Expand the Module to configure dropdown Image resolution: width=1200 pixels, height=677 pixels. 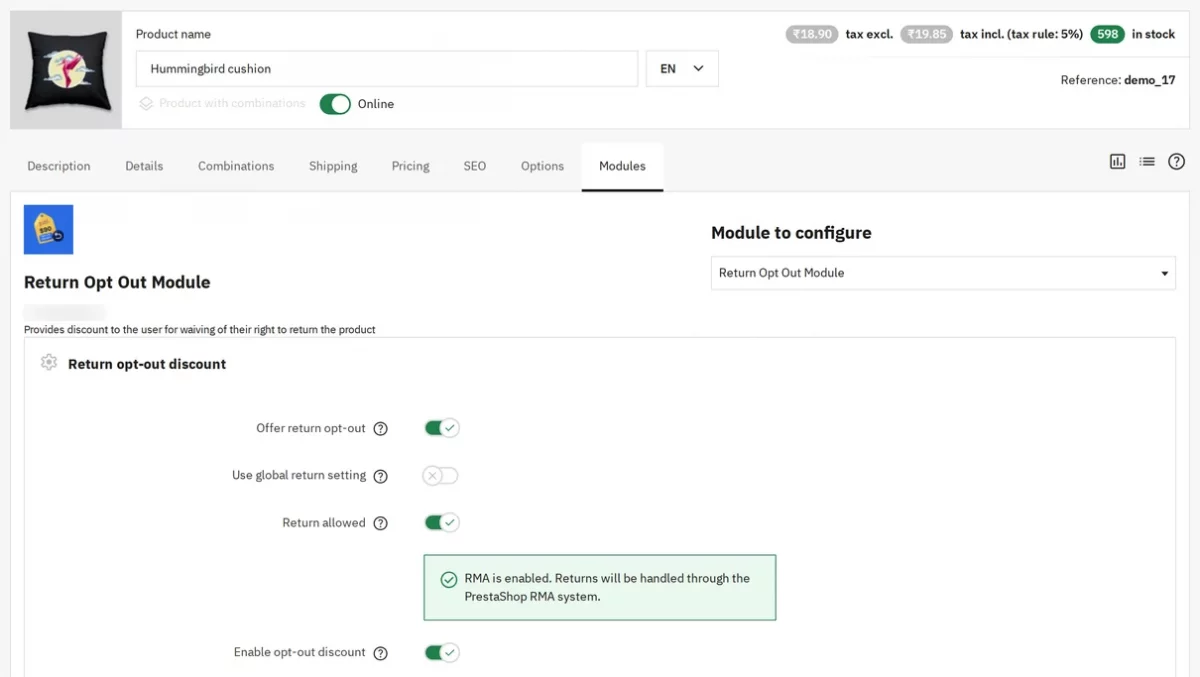(x=943, y=273)
